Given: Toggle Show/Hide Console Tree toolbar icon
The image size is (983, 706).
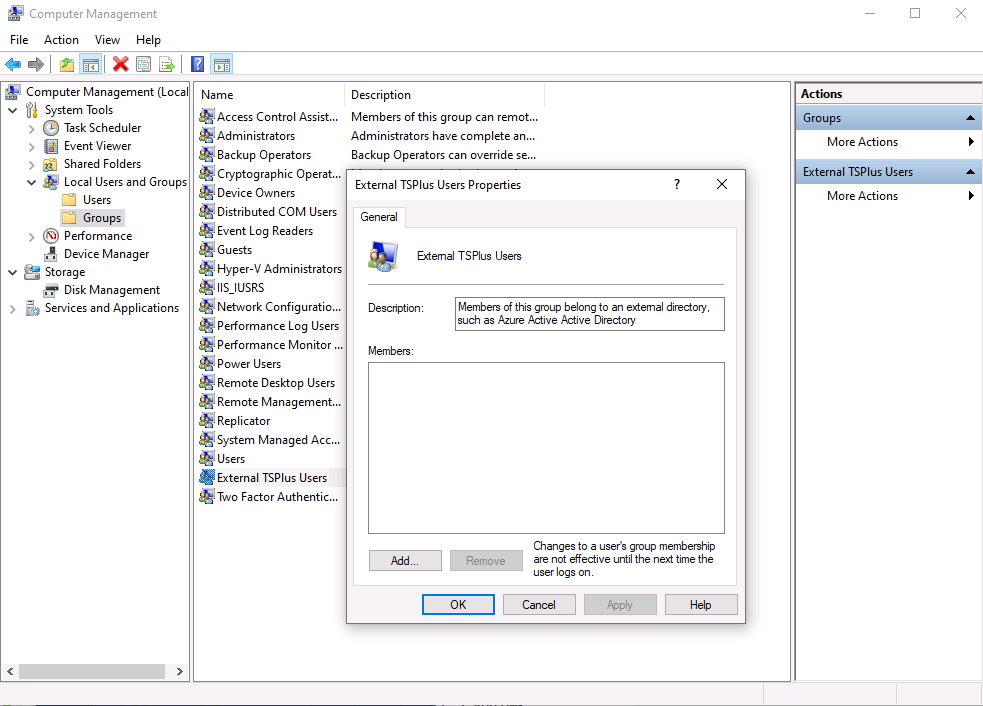Looking at the screenshot, I should (91, 65).
